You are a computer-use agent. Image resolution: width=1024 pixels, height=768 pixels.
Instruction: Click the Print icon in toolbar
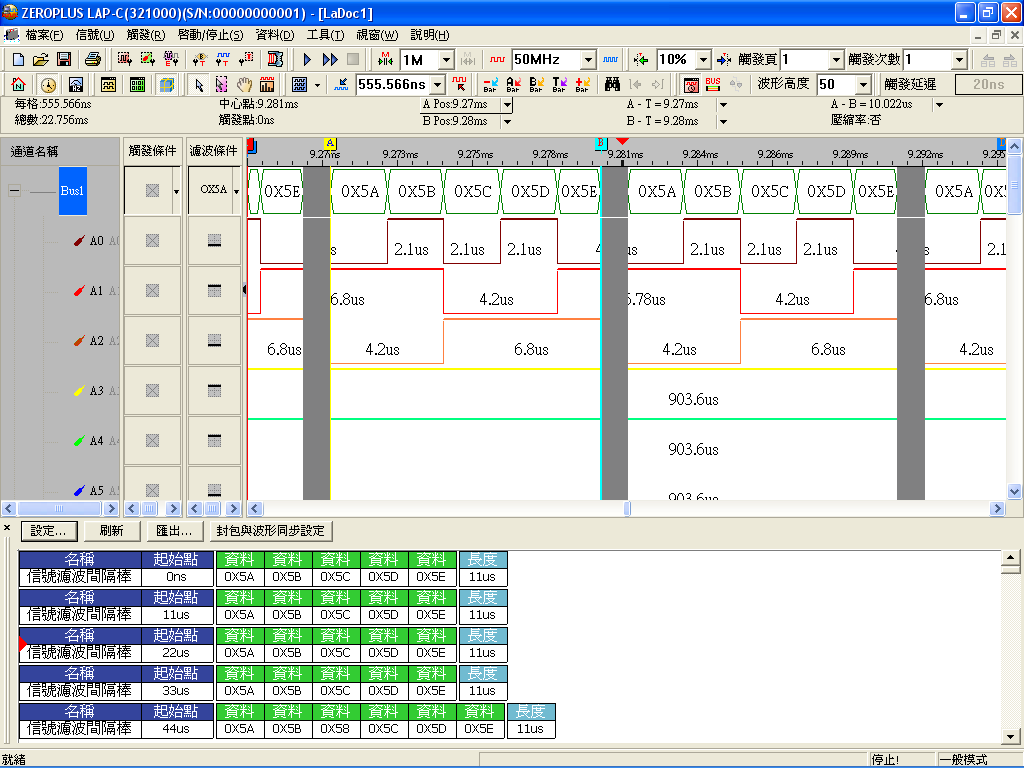point(92,60)
